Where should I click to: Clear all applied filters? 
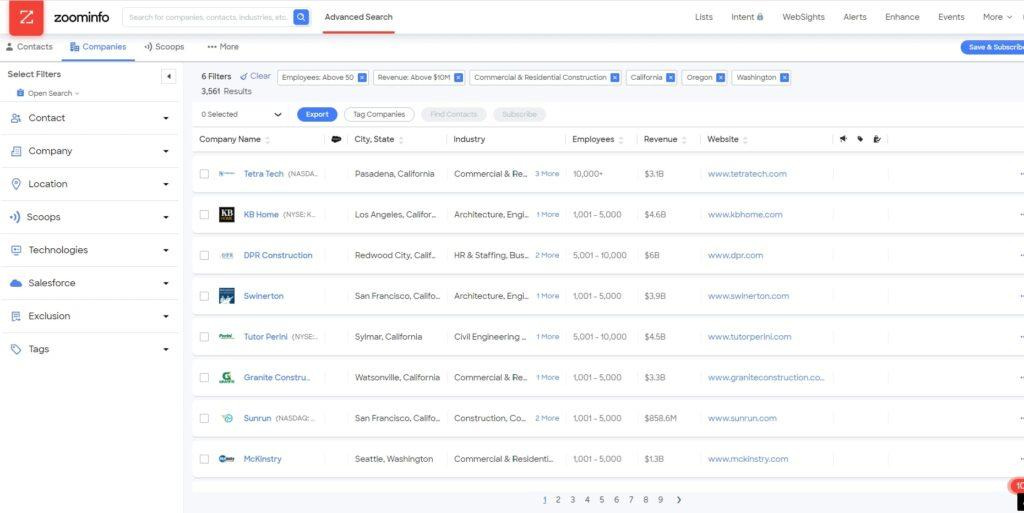coord(255,76)
